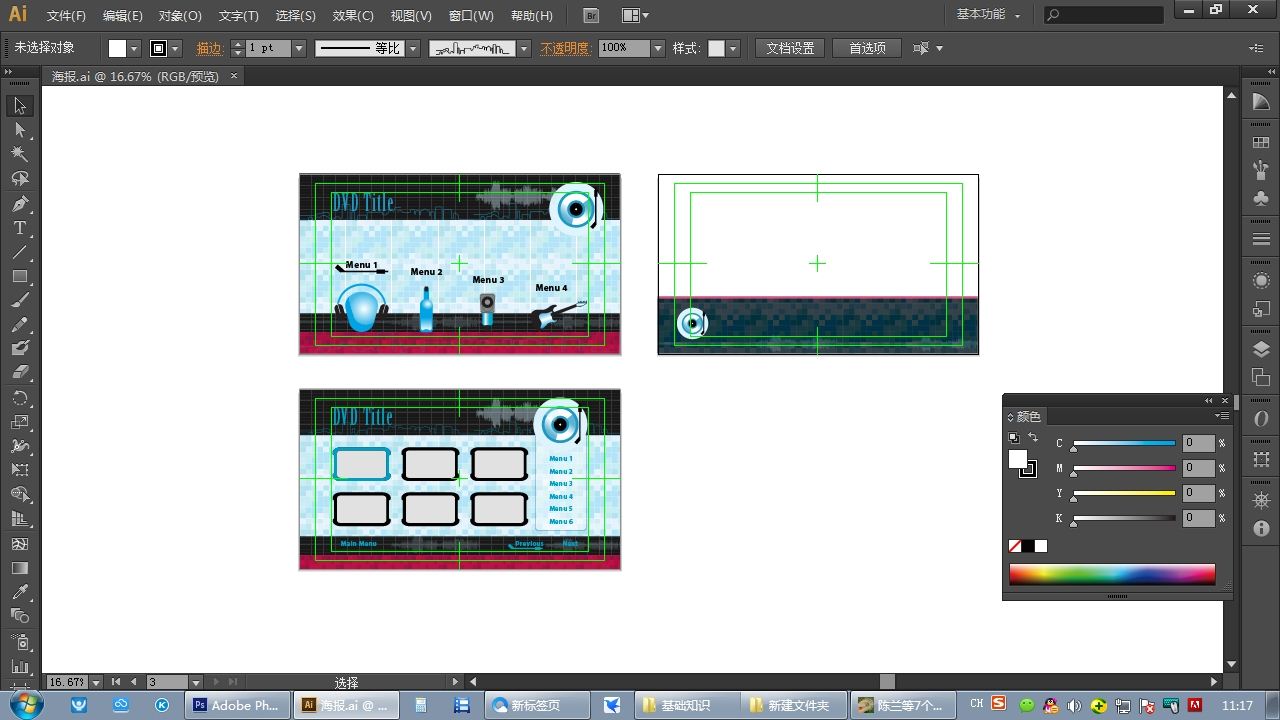Open the 效果(C) menu

click(353, 16)
